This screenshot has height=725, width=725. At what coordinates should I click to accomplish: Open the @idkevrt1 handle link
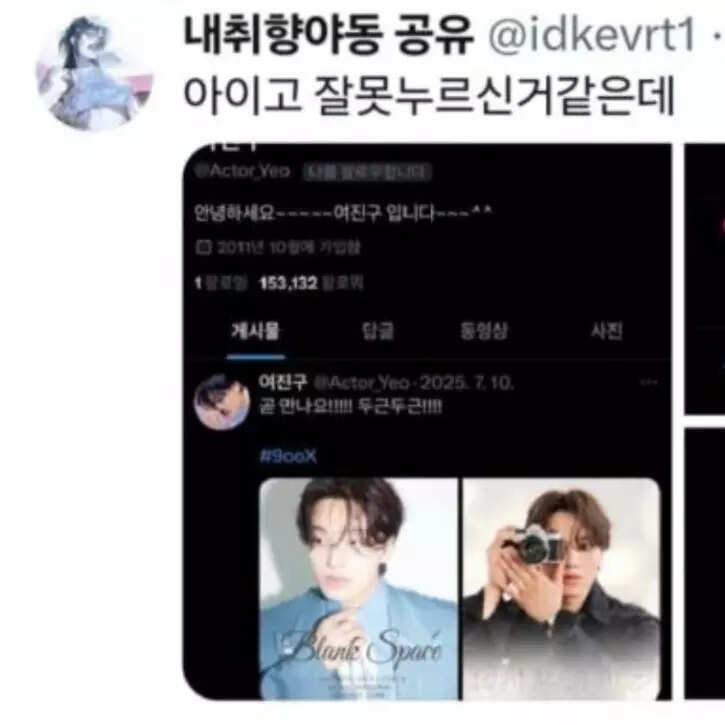[x=592, y=34]
